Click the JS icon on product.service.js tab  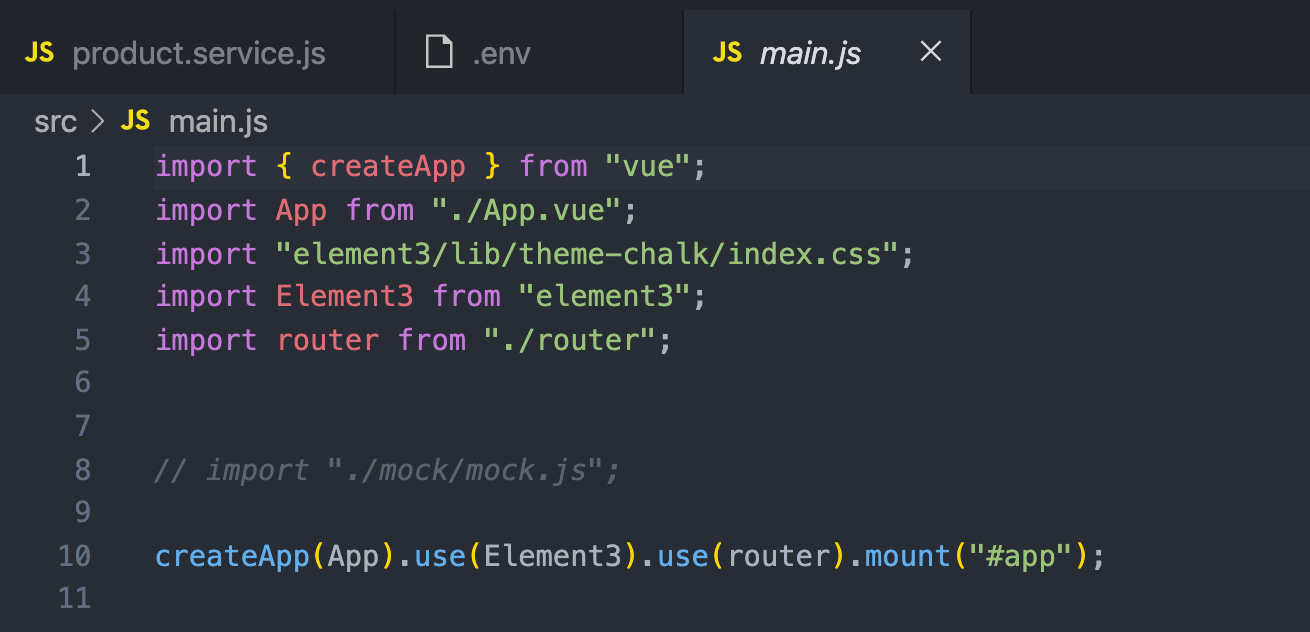click(x=40, y=53)
